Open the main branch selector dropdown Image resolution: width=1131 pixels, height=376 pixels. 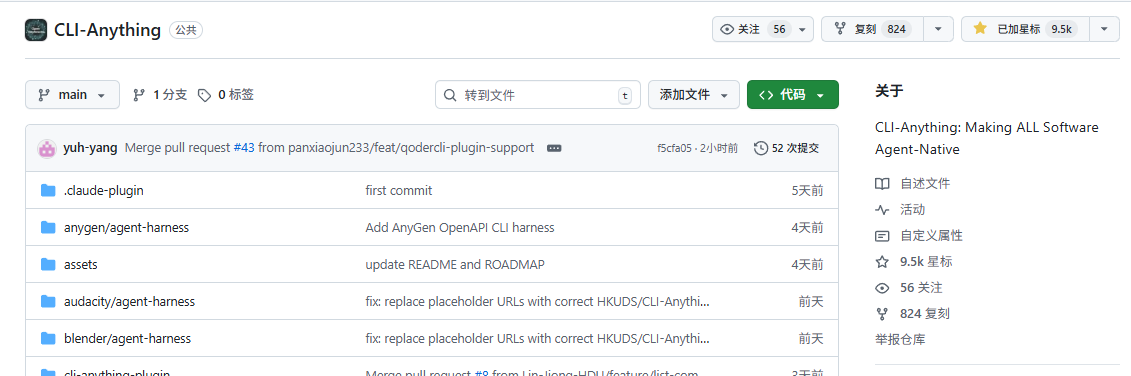(x=72, y=95)
